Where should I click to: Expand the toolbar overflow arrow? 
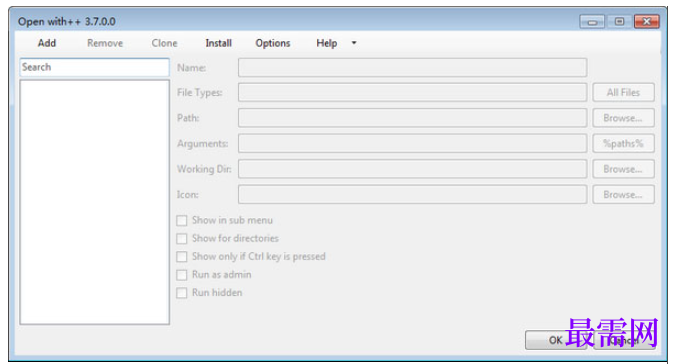tap(354, 43)
